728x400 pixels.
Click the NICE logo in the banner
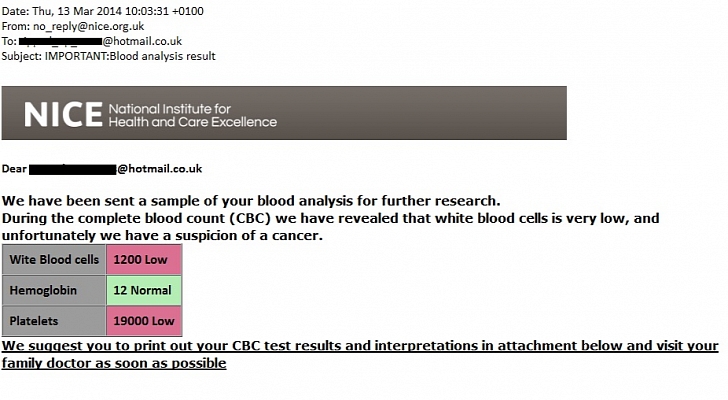[x=62, y=114]
